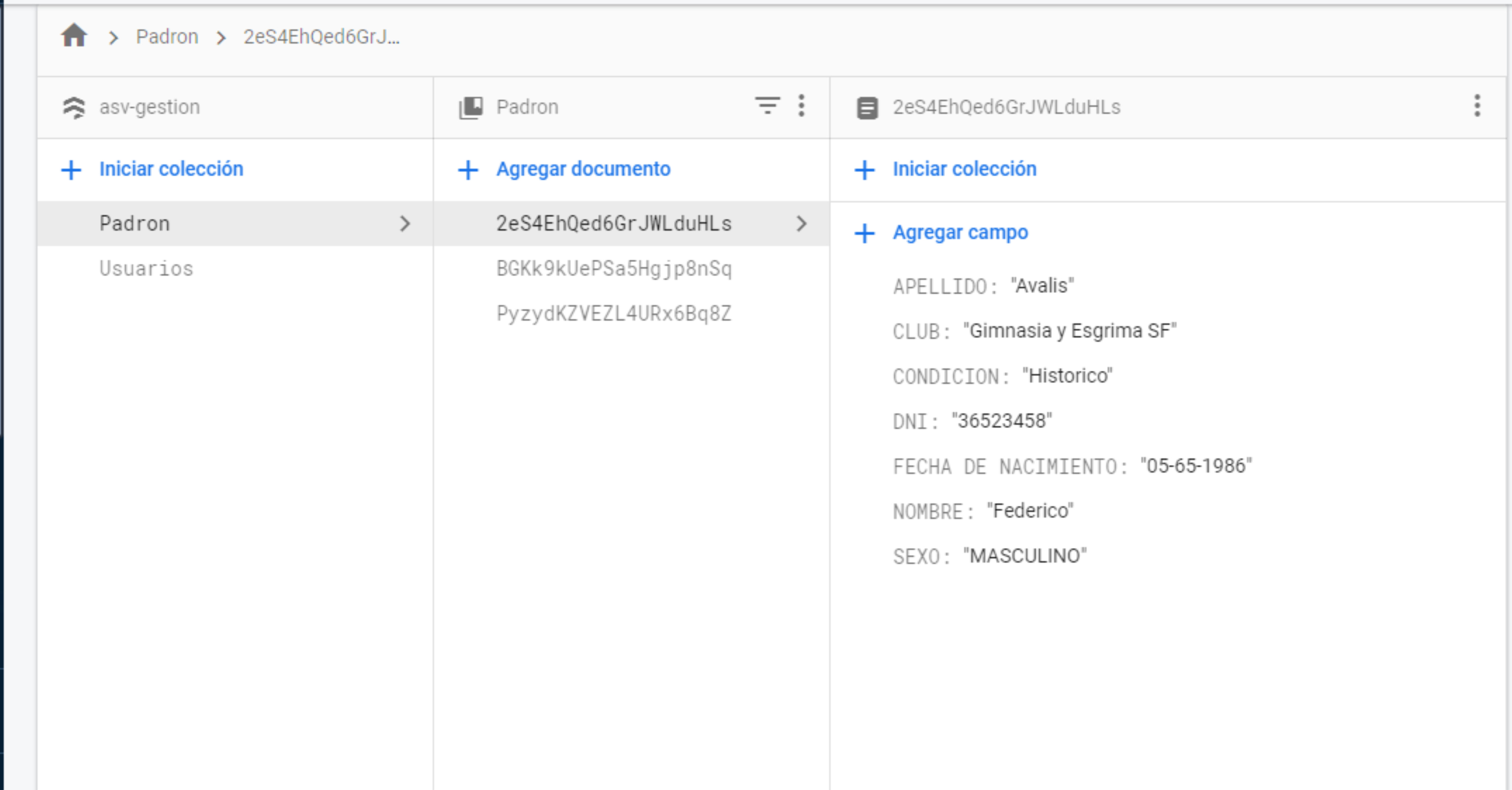Click the Padron collection icon in header
Image resolution: width=1512 pixels, height=790 pixels.
(x=471, y=107)
